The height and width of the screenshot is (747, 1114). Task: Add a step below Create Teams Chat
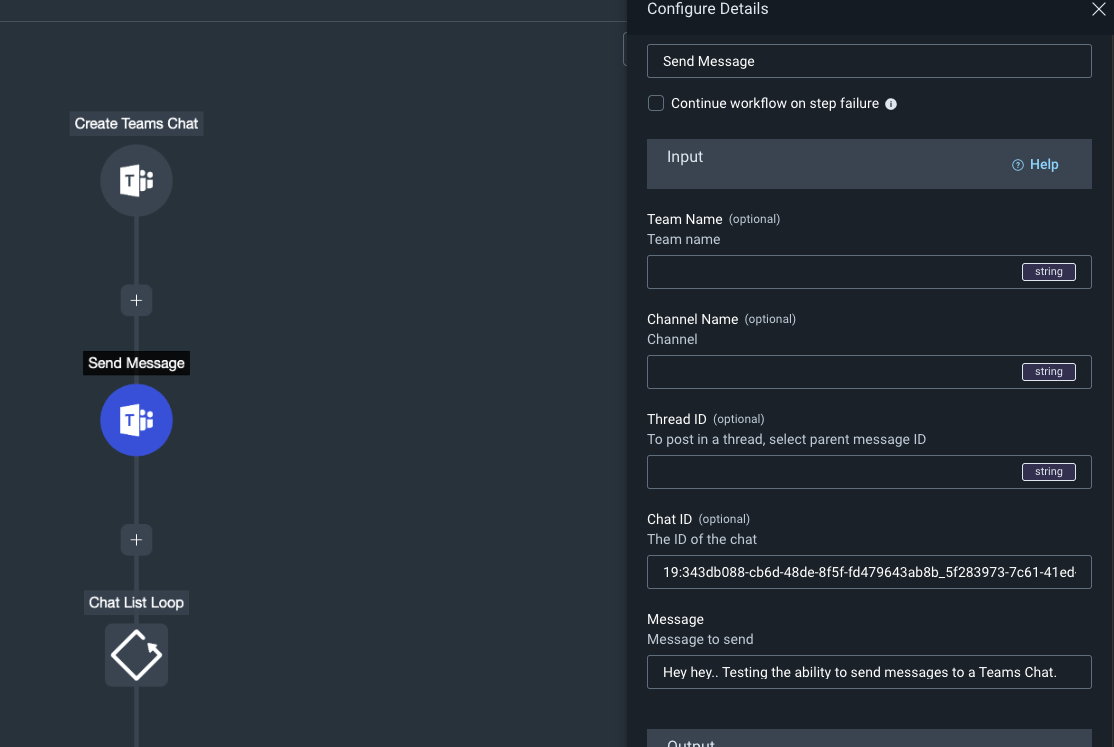[x=136, y=300]
